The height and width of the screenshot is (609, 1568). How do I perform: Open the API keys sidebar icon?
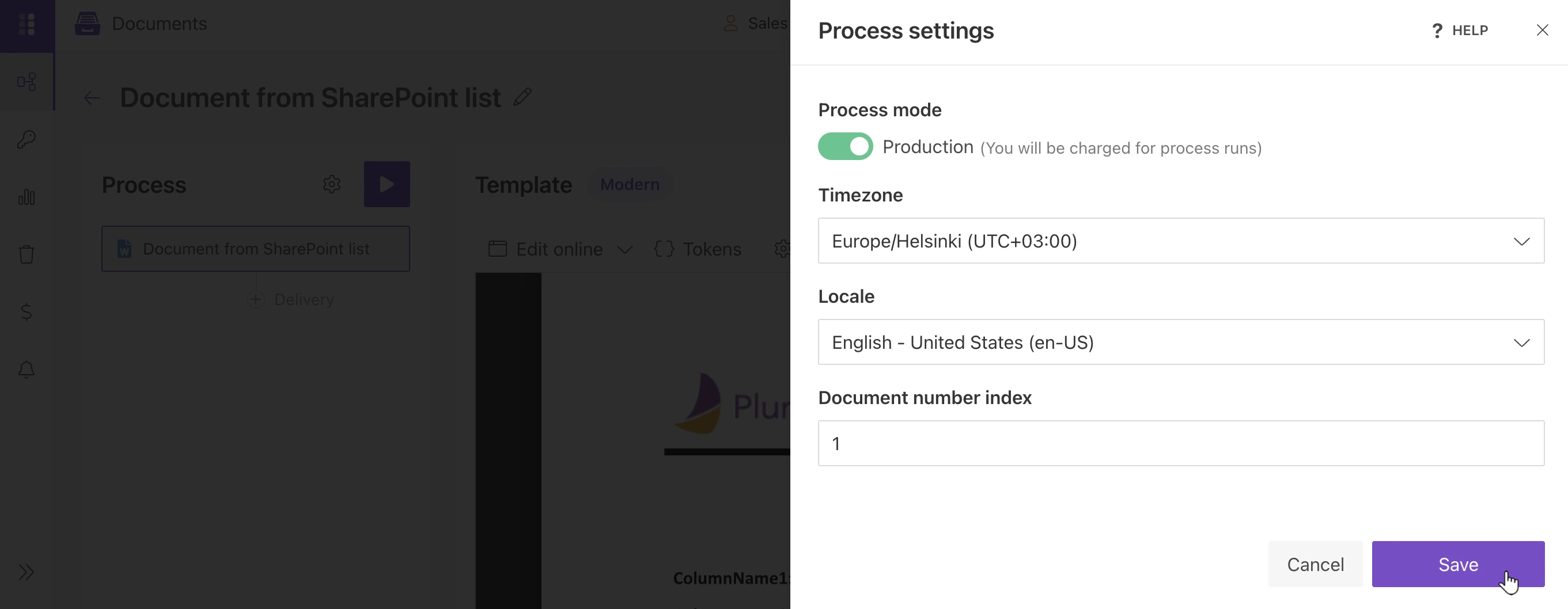(26, 139)
